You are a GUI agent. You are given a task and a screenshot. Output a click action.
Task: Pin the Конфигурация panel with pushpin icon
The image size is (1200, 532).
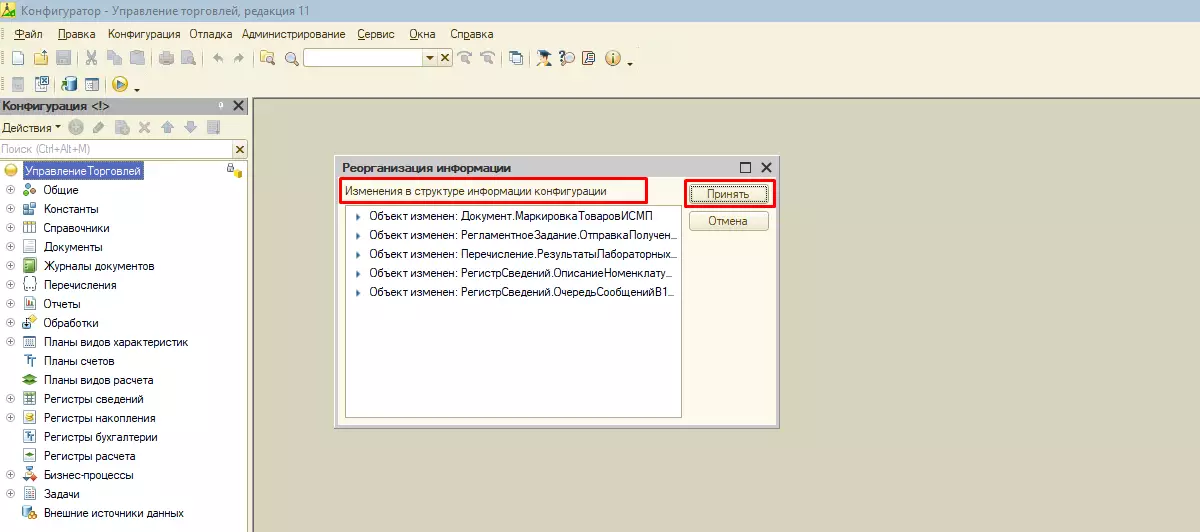click(x=221, y=106)
